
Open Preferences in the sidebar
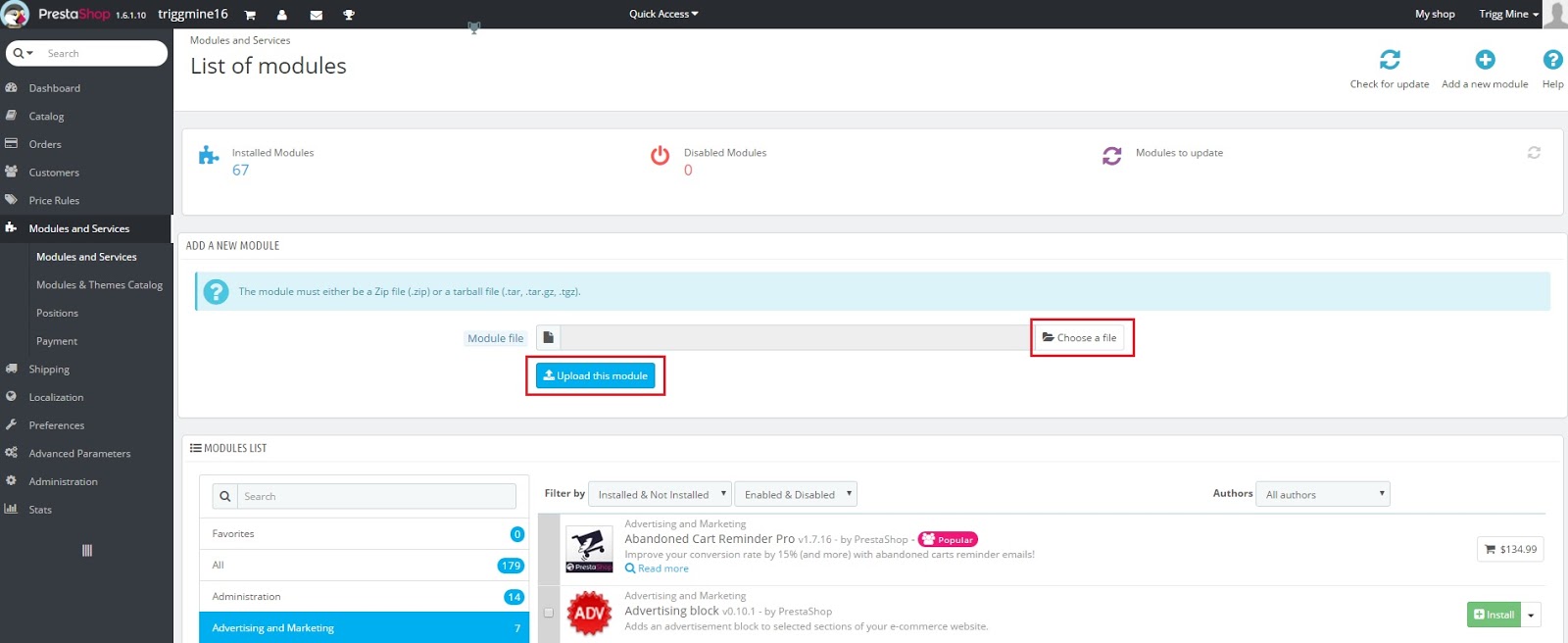coord(57,425)
